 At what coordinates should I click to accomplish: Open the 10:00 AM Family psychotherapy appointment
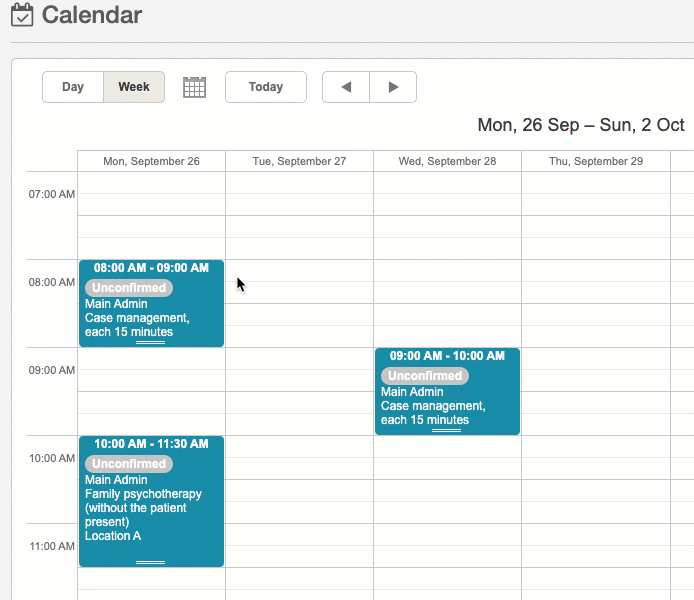(x=151, y=508)
